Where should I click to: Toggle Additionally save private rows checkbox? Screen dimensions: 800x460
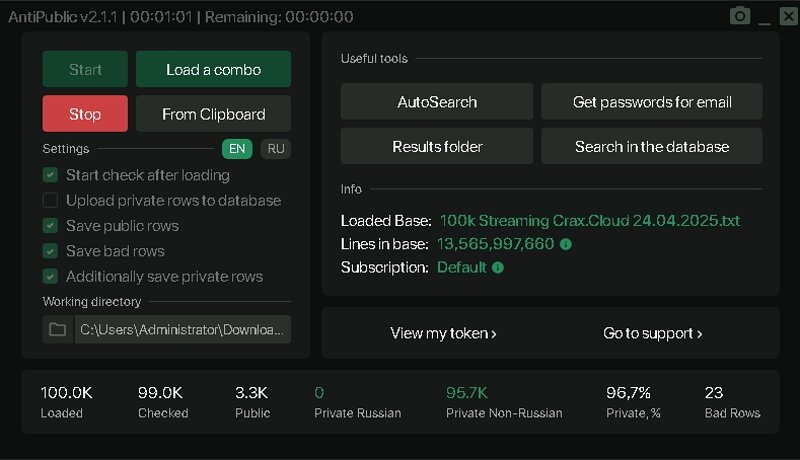pyautogui.click(x=50, y=276)
